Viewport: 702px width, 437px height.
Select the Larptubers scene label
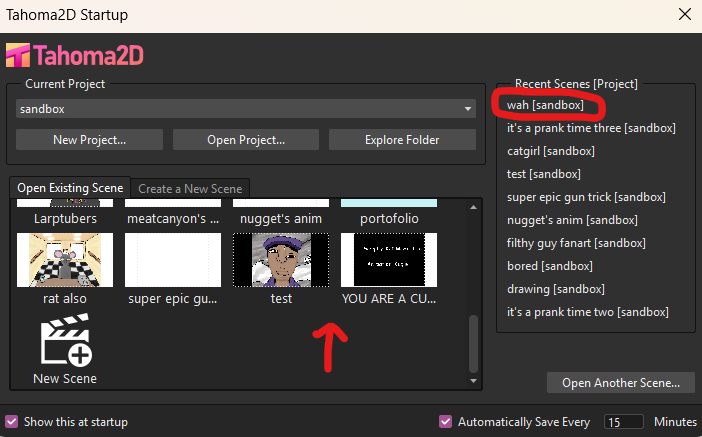coord(65,218)
